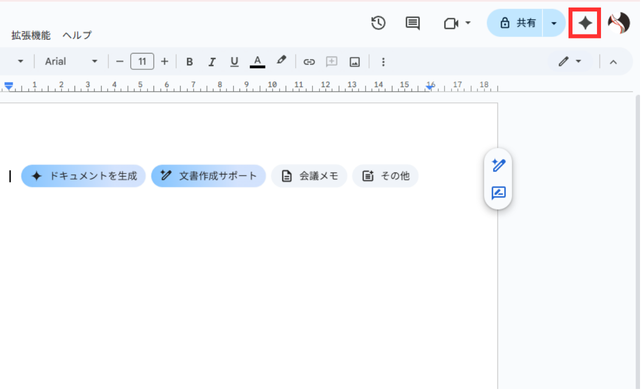The height and width of the screenshot is (390, 641).
Task: Open the text color picker
Action: pyautogui.click(x=257, y=62)
